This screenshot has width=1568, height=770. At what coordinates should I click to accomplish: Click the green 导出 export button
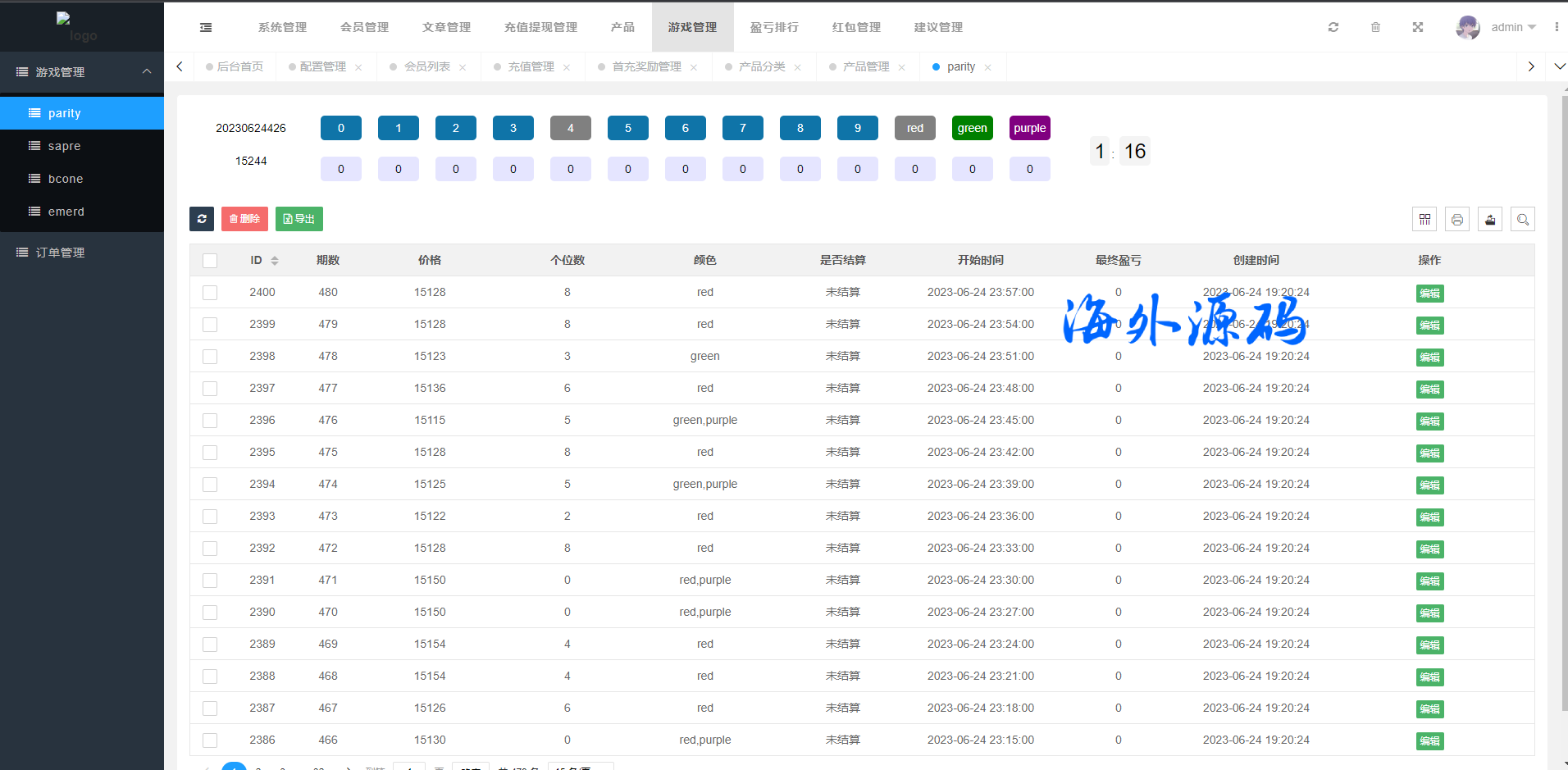tap(299, 219)
